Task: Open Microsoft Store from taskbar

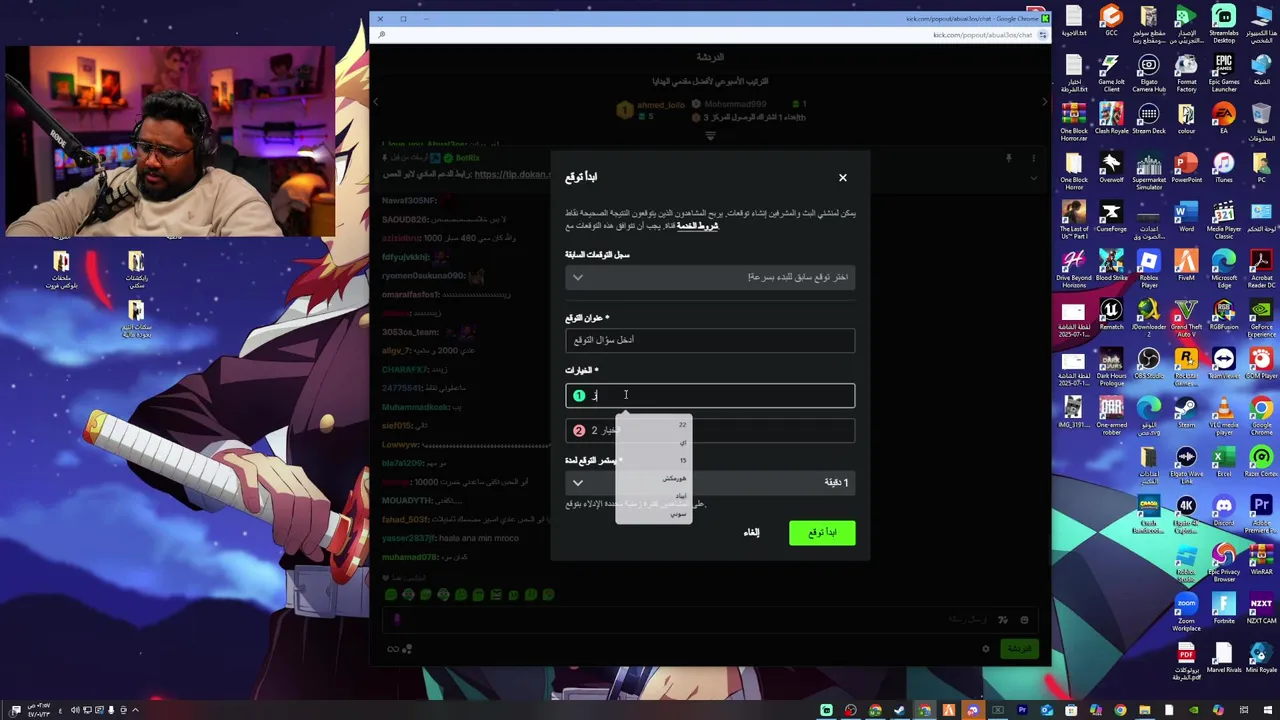Action: tap(1071, 710)
